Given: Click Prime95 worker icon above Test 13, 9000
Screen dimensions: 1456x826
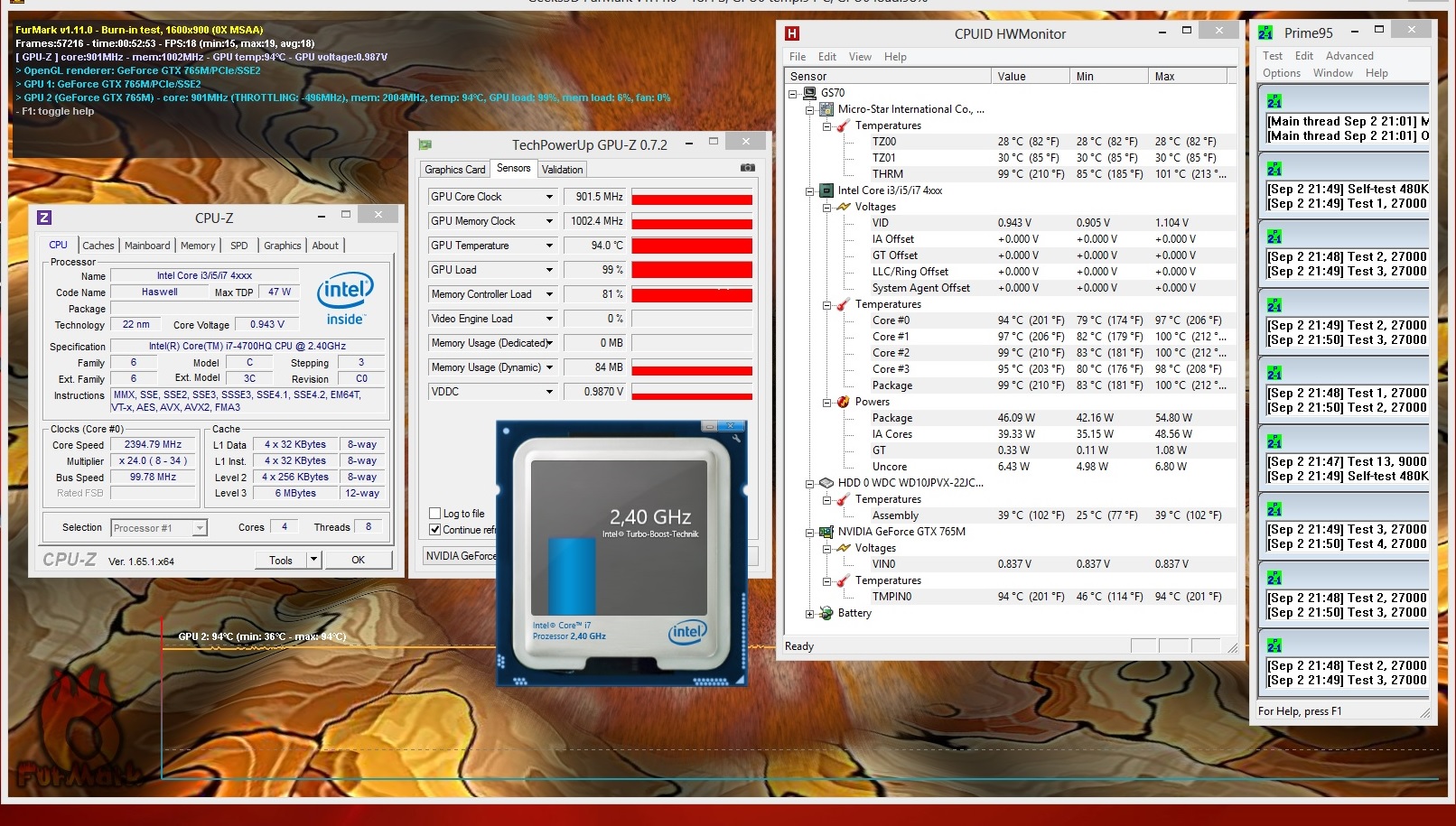Looking at the screenshot, I should coord(1274,441).
